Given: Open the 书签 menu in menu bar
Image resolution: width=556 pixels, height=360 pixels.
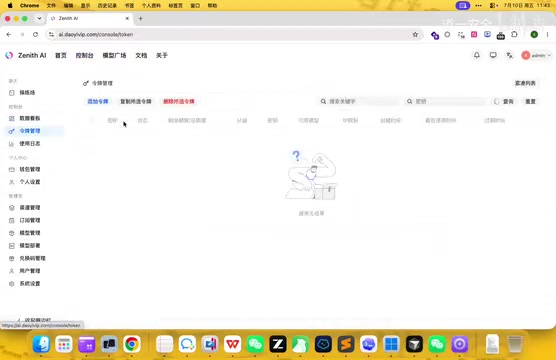Looking at the screenshot, I should click(129, 6).
